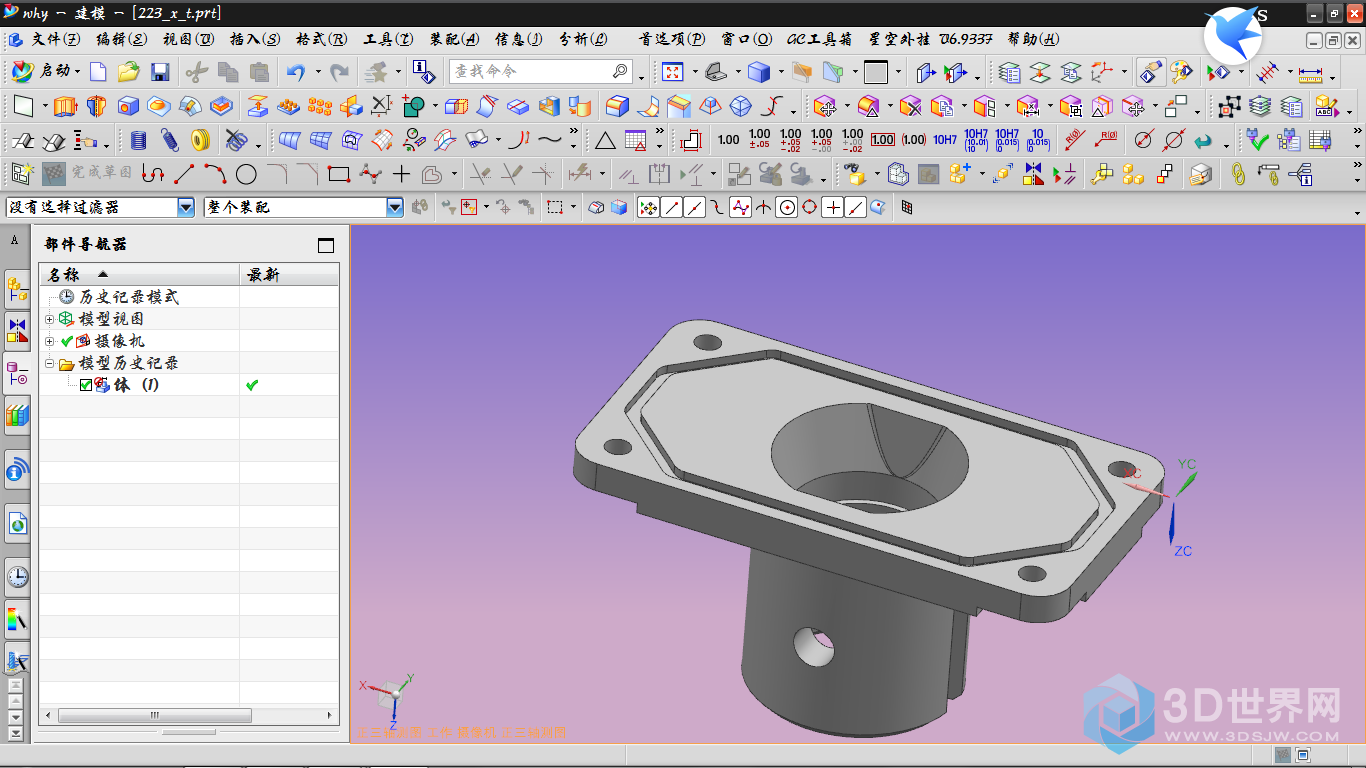Toggle the Enable Snap Point icon

coord(648,207)
